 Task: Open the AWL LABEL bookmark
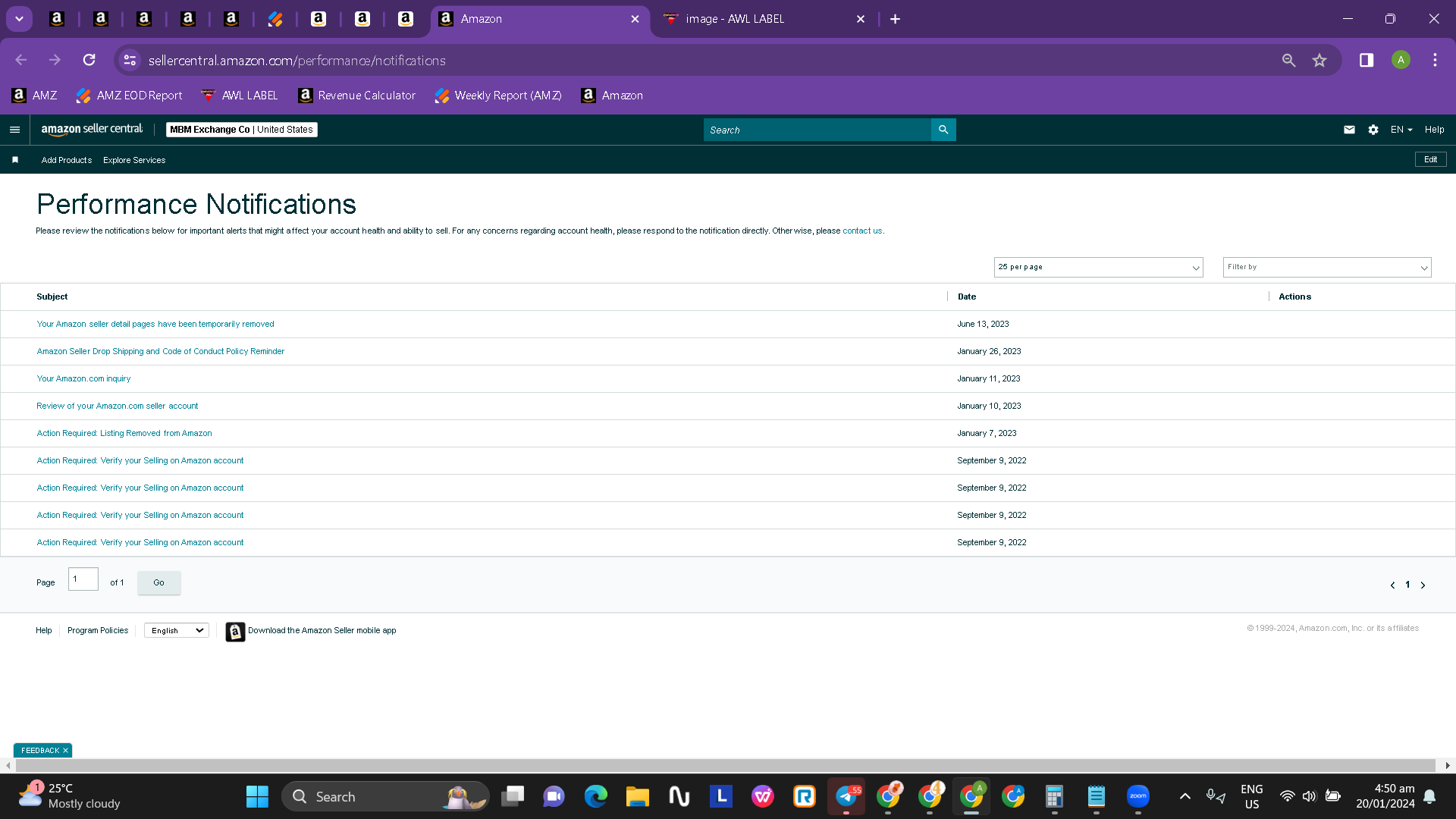coord(240,96)
